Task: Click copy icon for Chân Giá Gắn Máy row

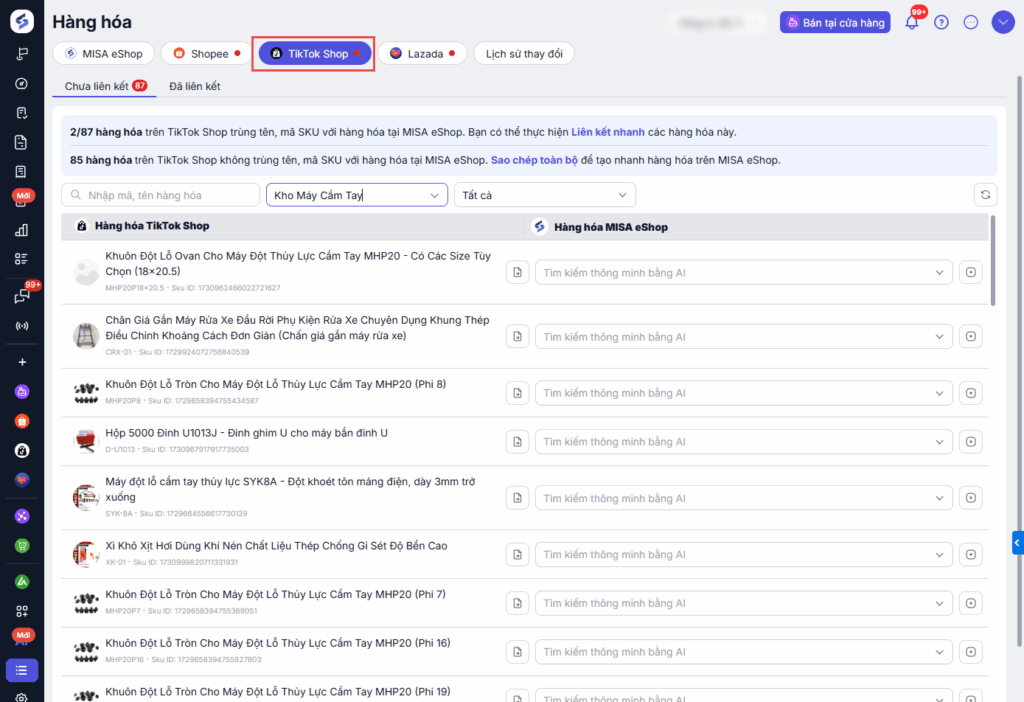Action: click(517, 336)
